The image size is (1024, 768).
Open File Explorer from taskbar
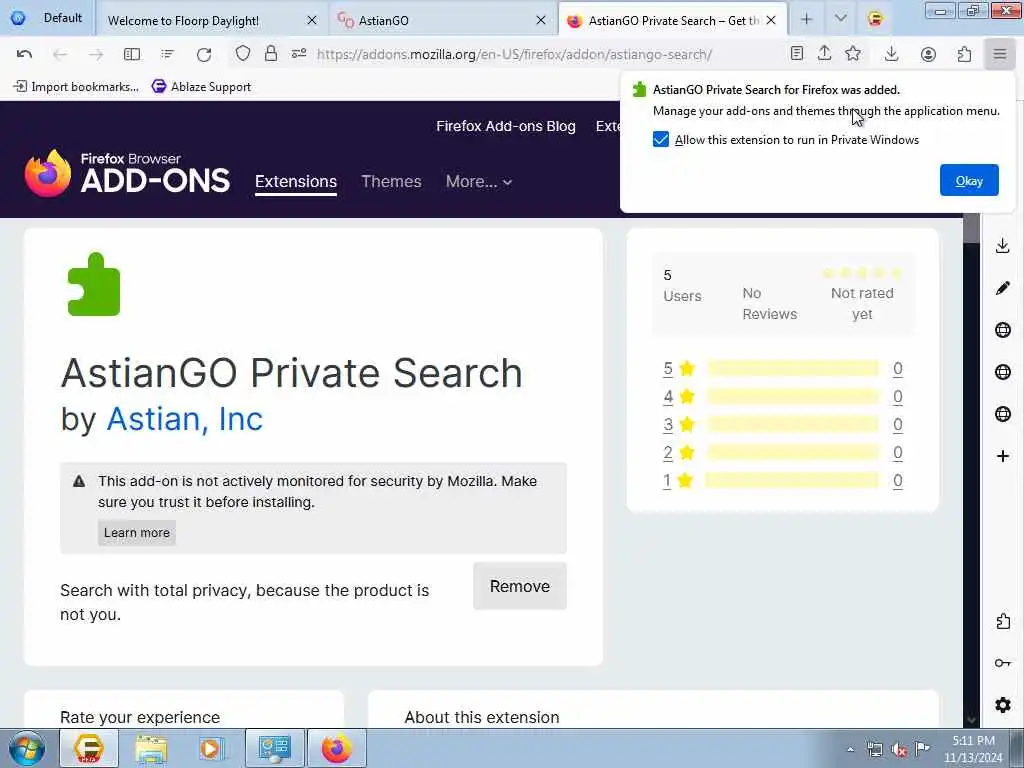(x=152, y=748)
